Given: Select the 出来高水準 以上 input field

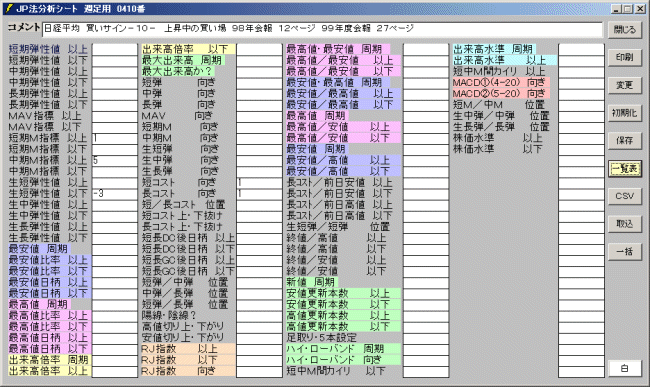Looking at the screenshot, I should [581, 60].
